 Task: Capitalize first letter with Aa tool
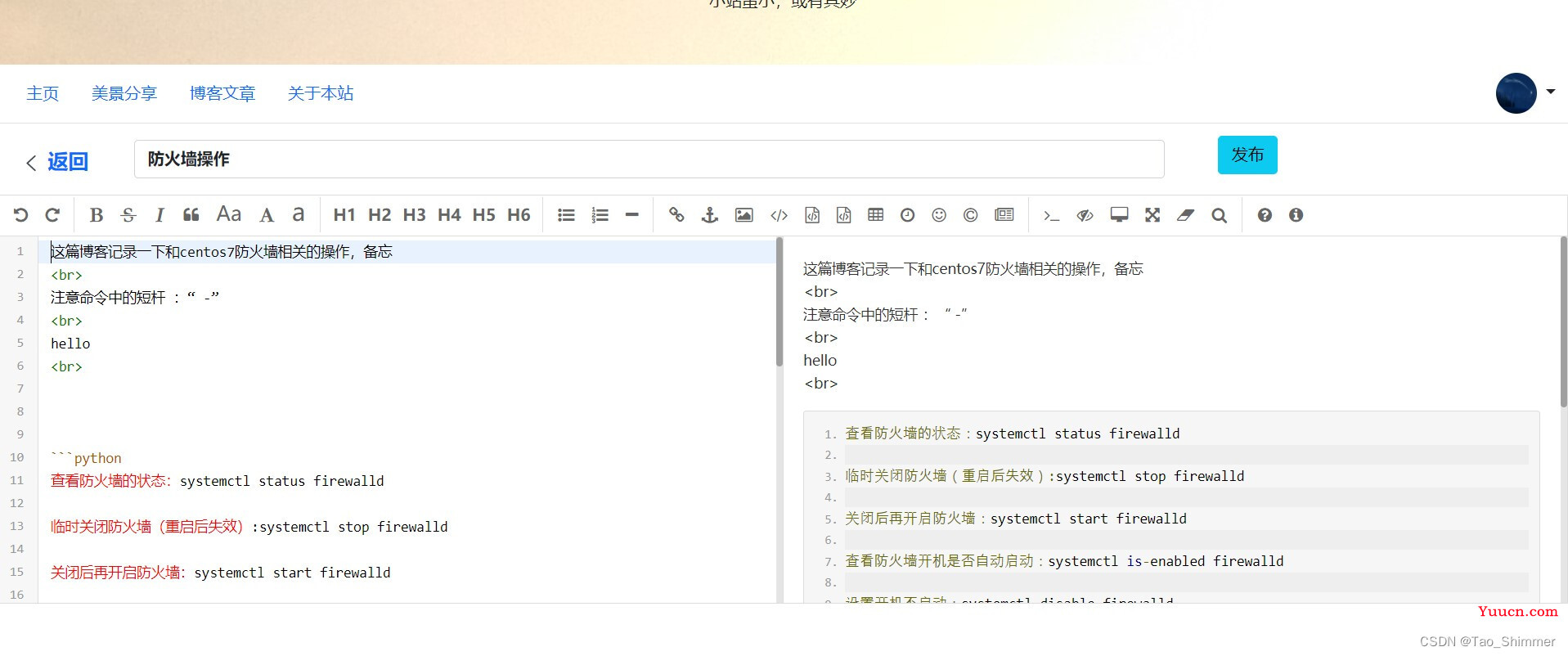tap(229, 214)
